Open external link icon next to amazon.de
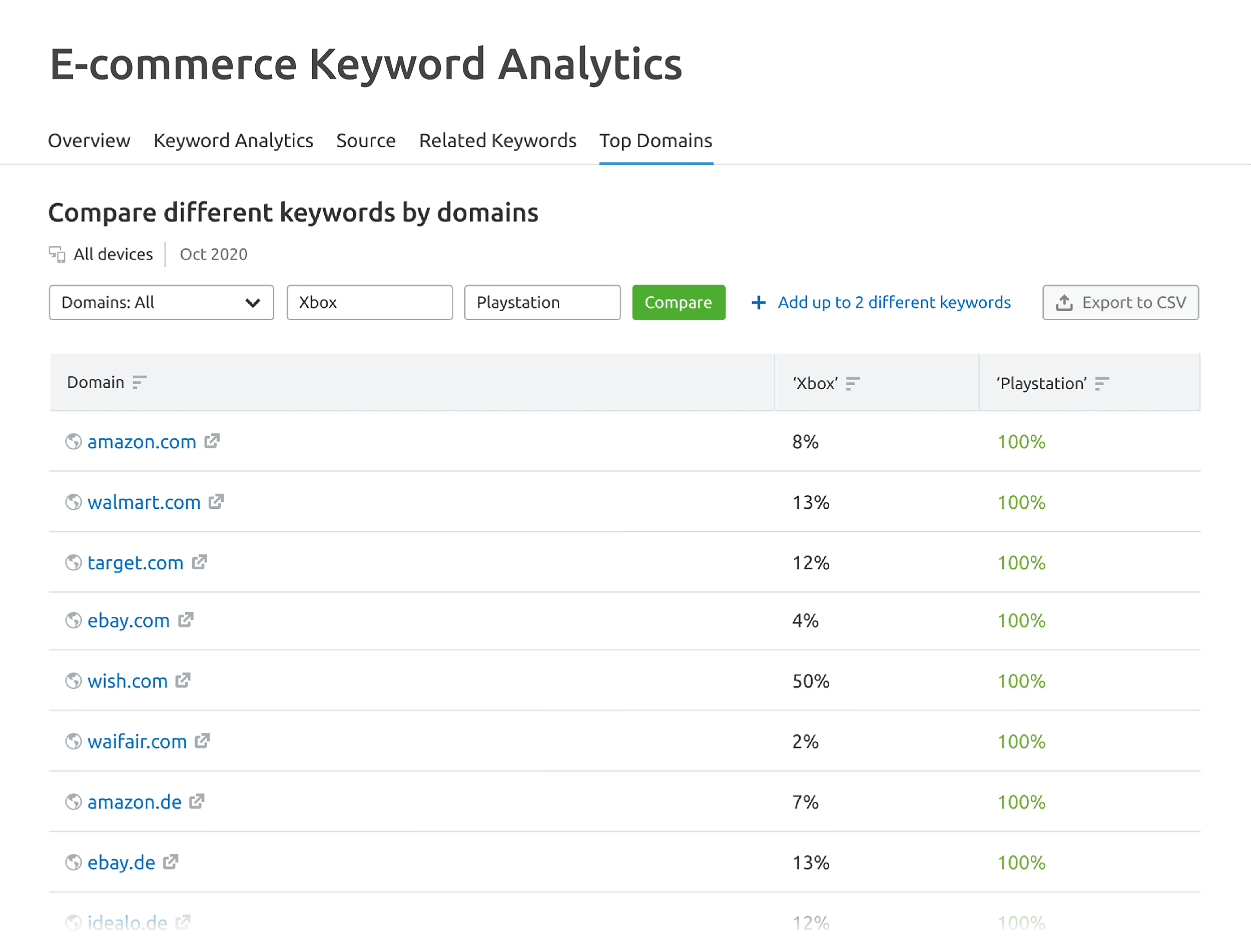The height and width of the screenshot is (952, 1251). click(197, 801)
